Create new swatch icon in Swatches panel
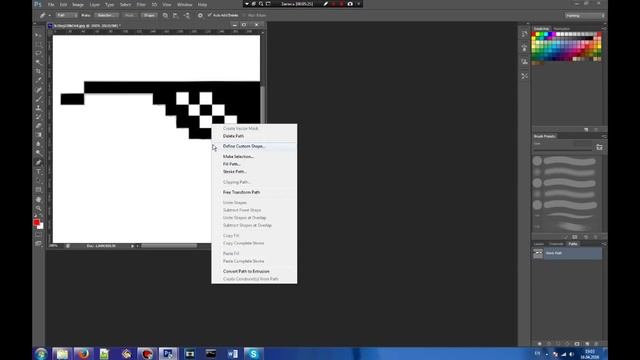Viewport: 640px width, 360px height. (x=586, y=129)
